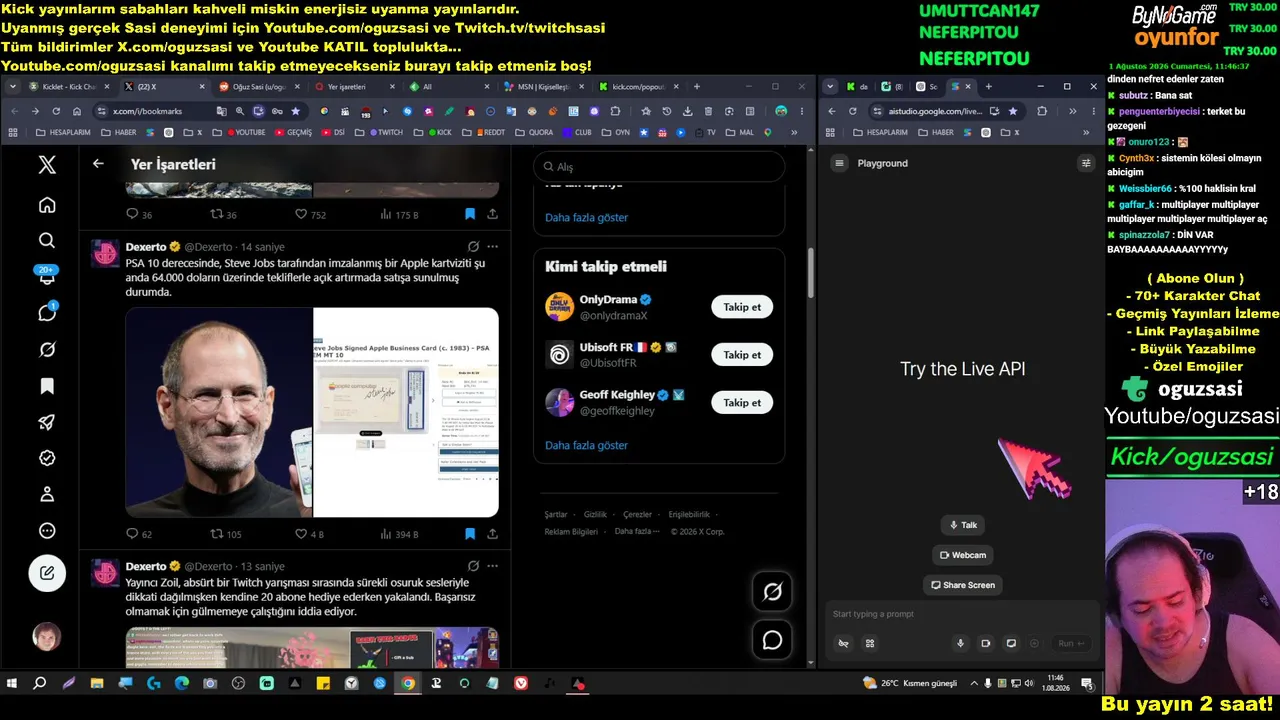
Task: Open 'Daha fazla göster' under Kimi takip etmeli
Action: point(586,445)
